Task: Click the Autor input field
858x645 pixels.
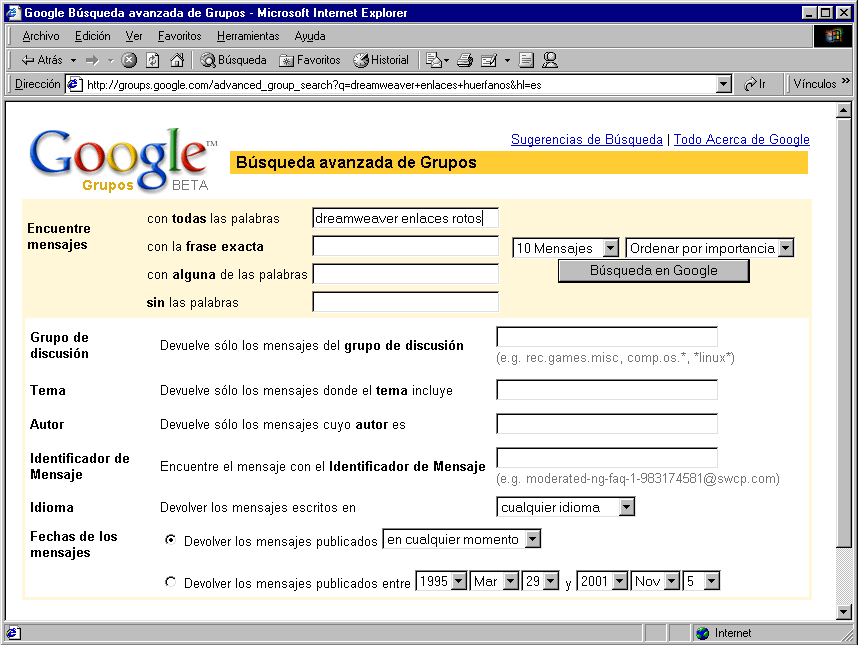Action: coord(607,424)
